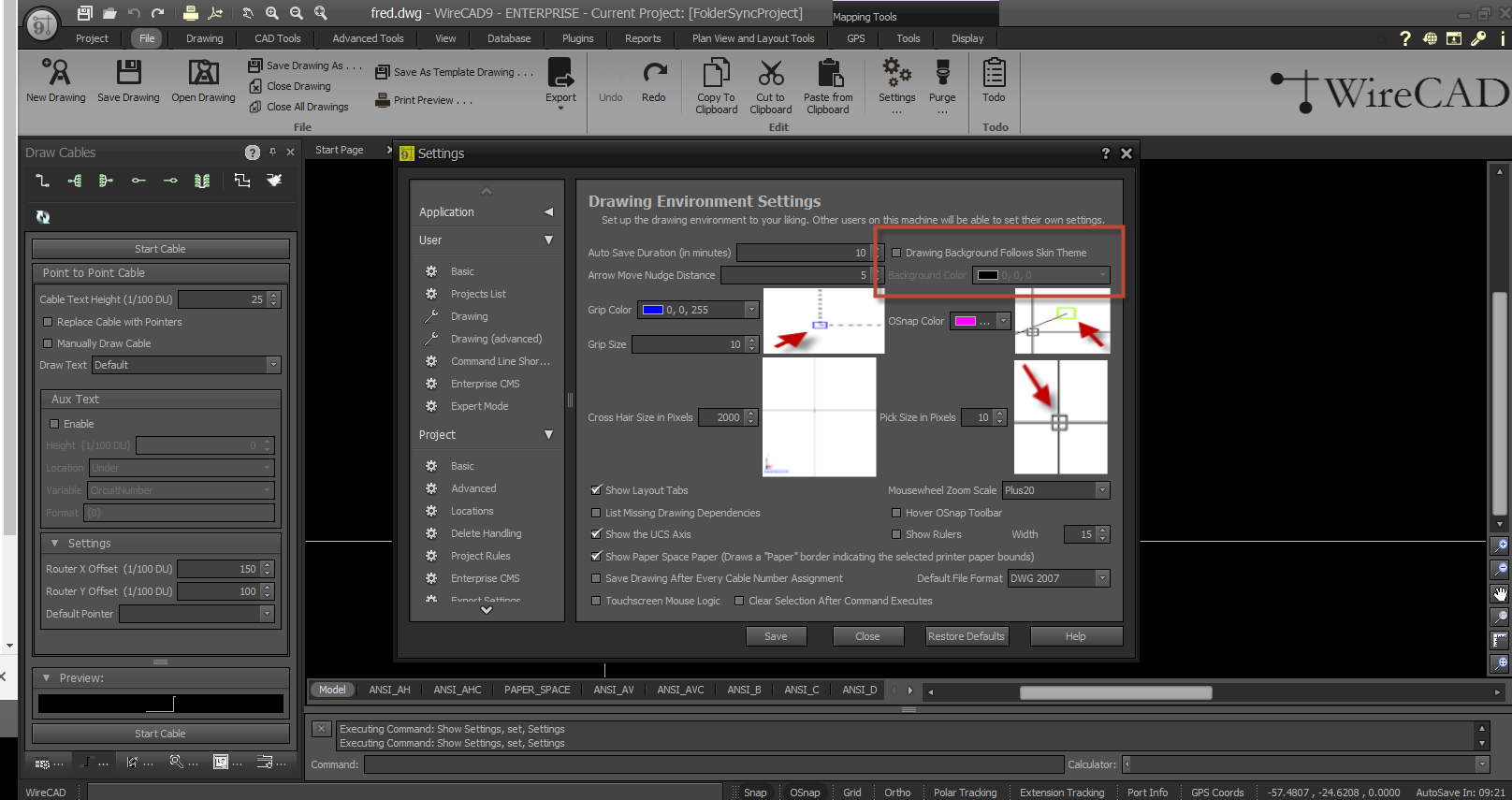Check Manually Draw Cable option
This screenshot has width=1512, height=800.
(48, 343)
